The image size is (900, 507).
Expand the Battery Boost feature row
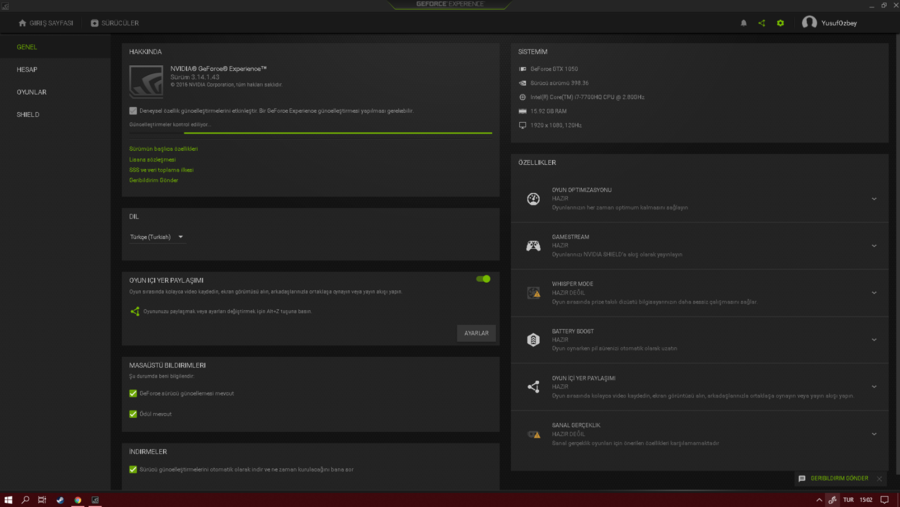(x=874, y=340)
